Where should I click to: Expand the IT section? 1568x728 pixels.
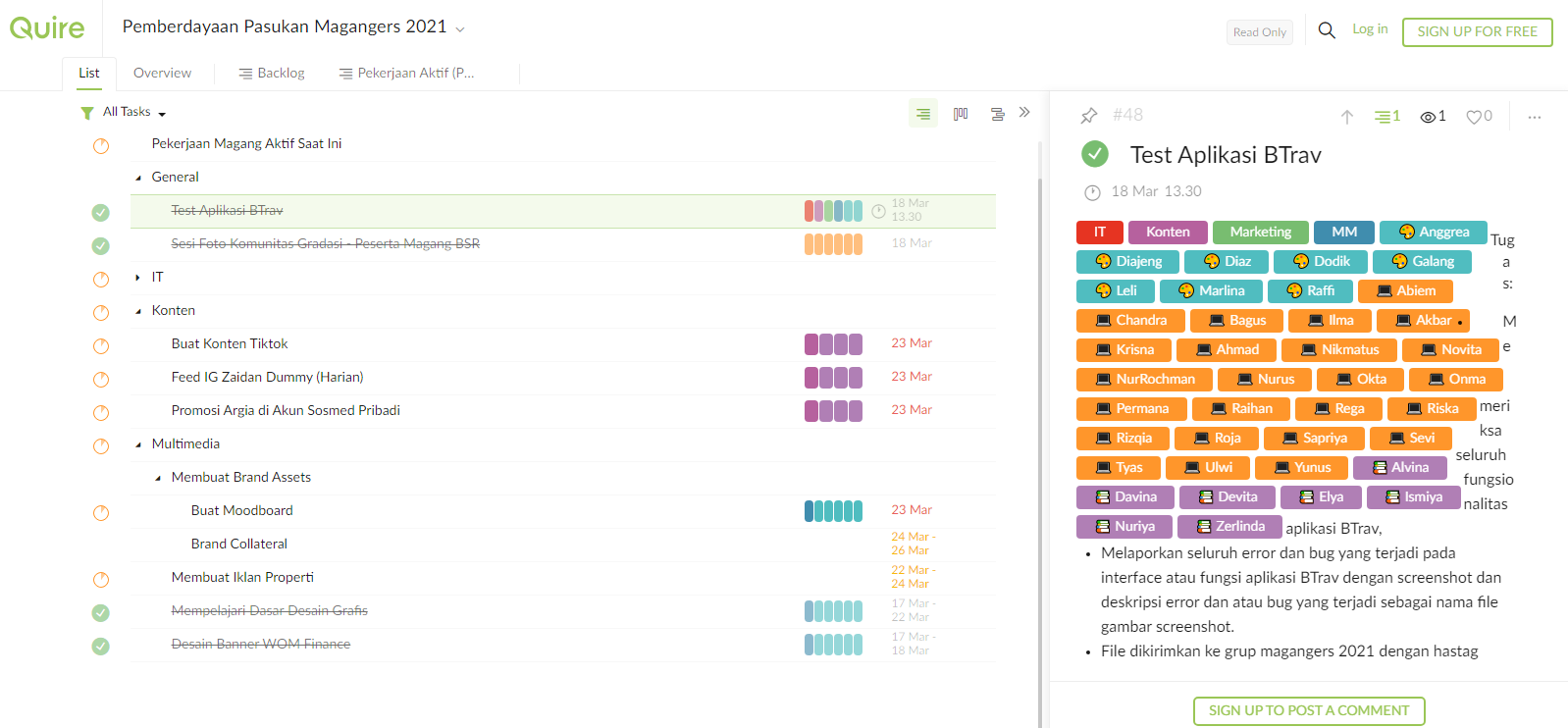138,278
